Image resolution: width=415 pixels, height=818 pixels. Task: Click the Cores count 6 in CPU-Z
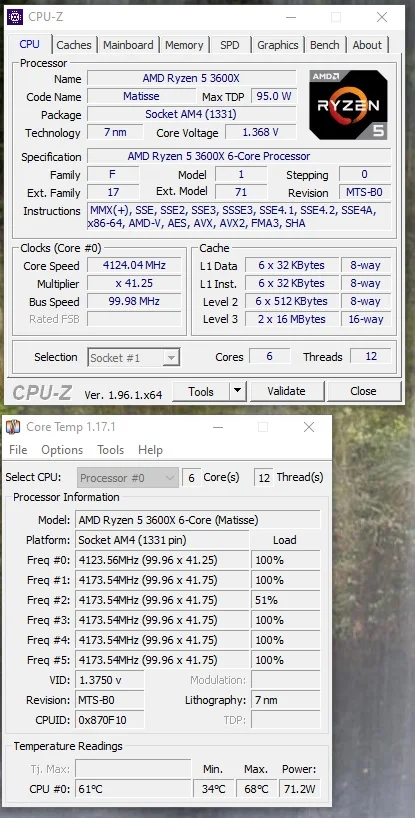coord(270,356)
